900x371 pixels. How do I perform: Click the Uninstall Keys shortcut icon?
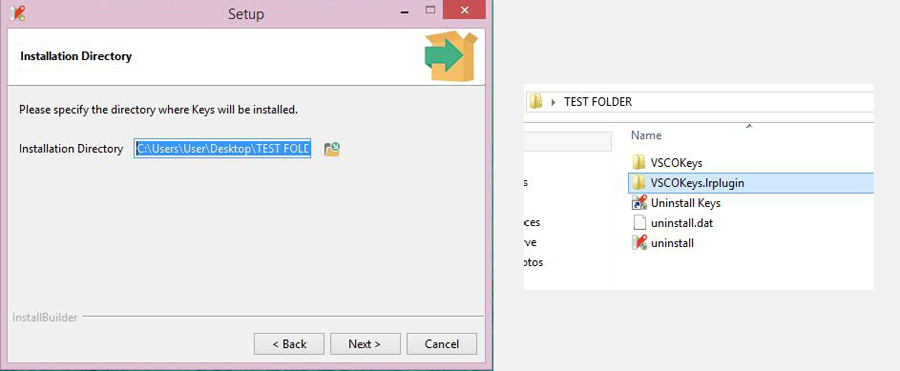639,203
